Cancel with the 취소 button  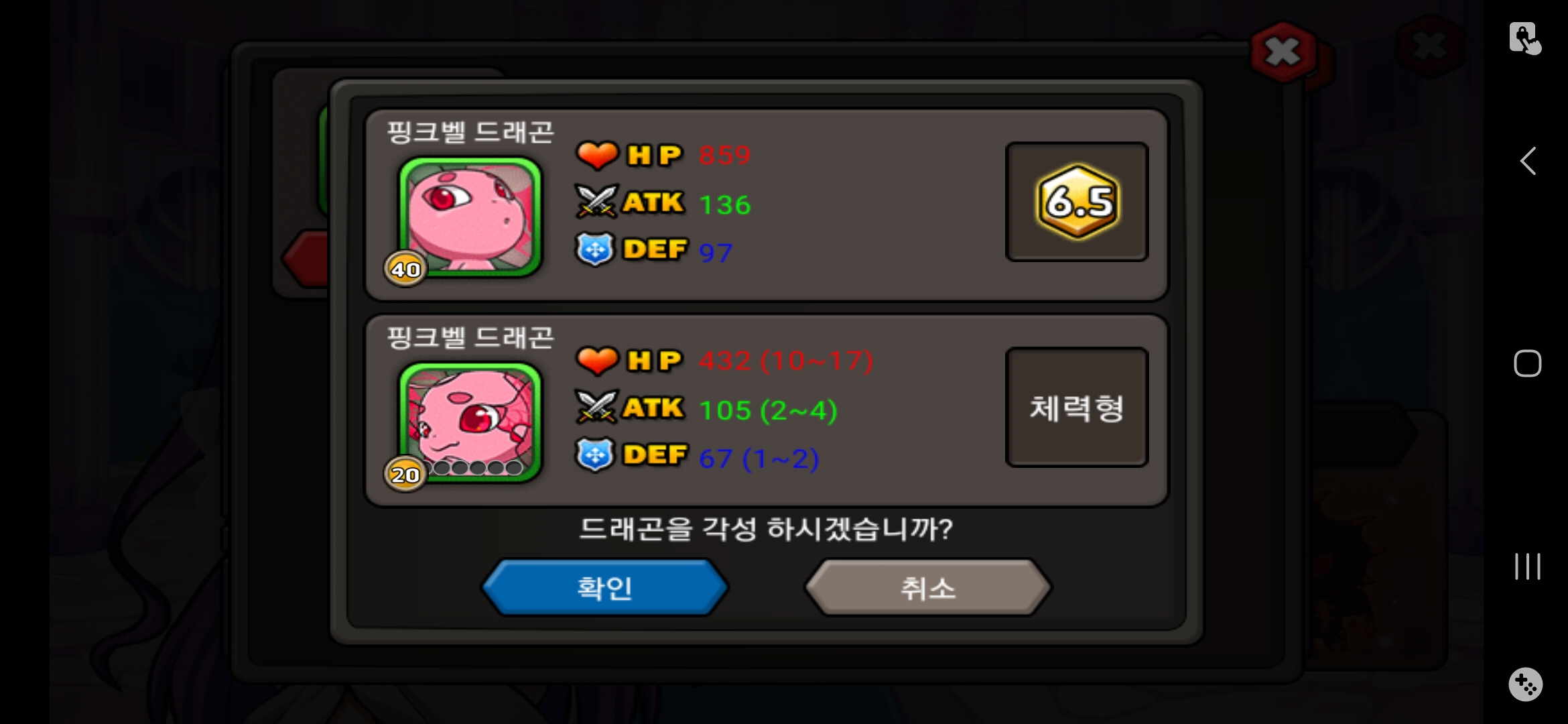coord(928,587)
